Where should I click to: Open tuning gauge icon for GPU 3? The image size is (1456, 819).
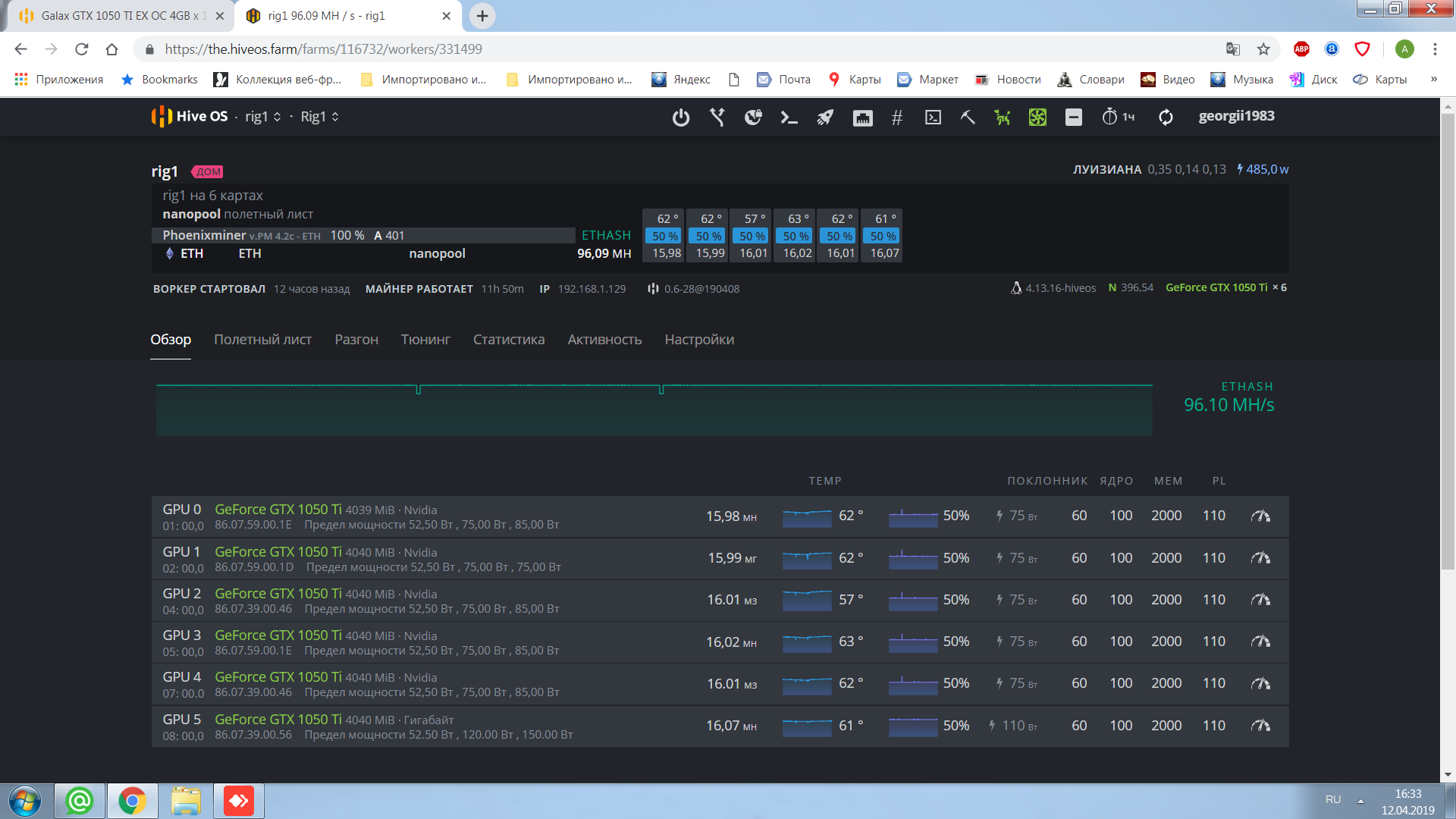pyautogui.click(x=1260, y=642)
